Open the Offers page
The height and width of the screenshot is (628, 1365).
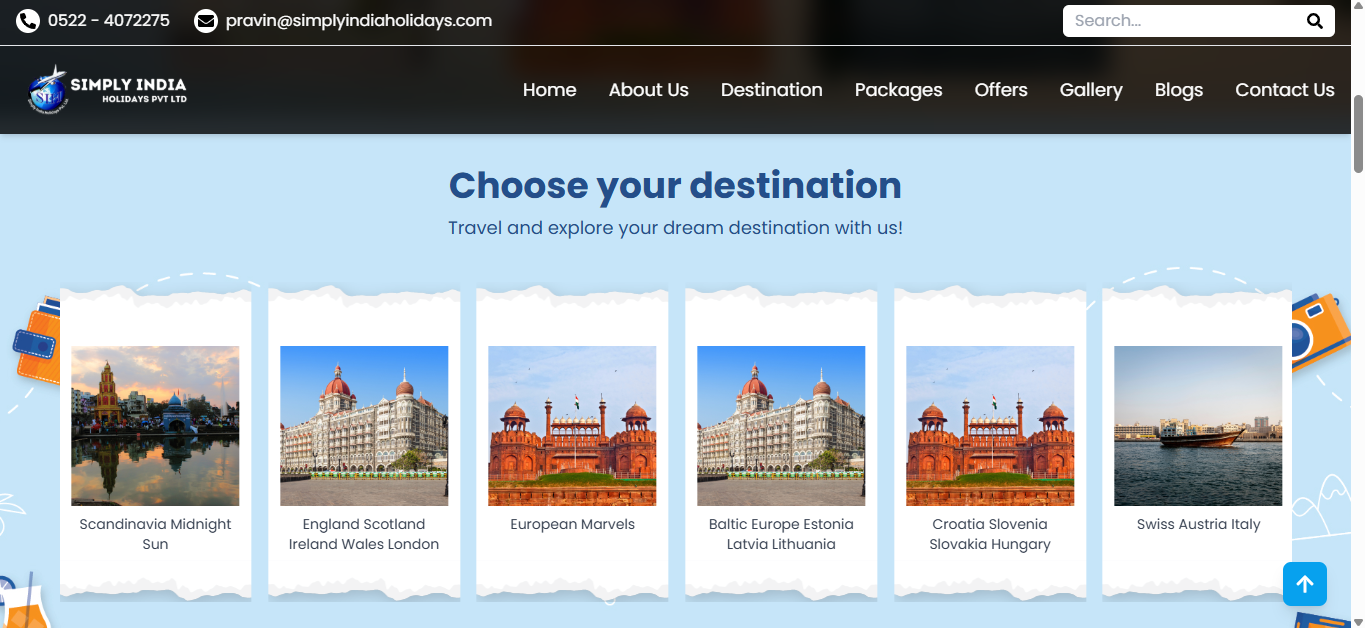(x=1001, y=90)
